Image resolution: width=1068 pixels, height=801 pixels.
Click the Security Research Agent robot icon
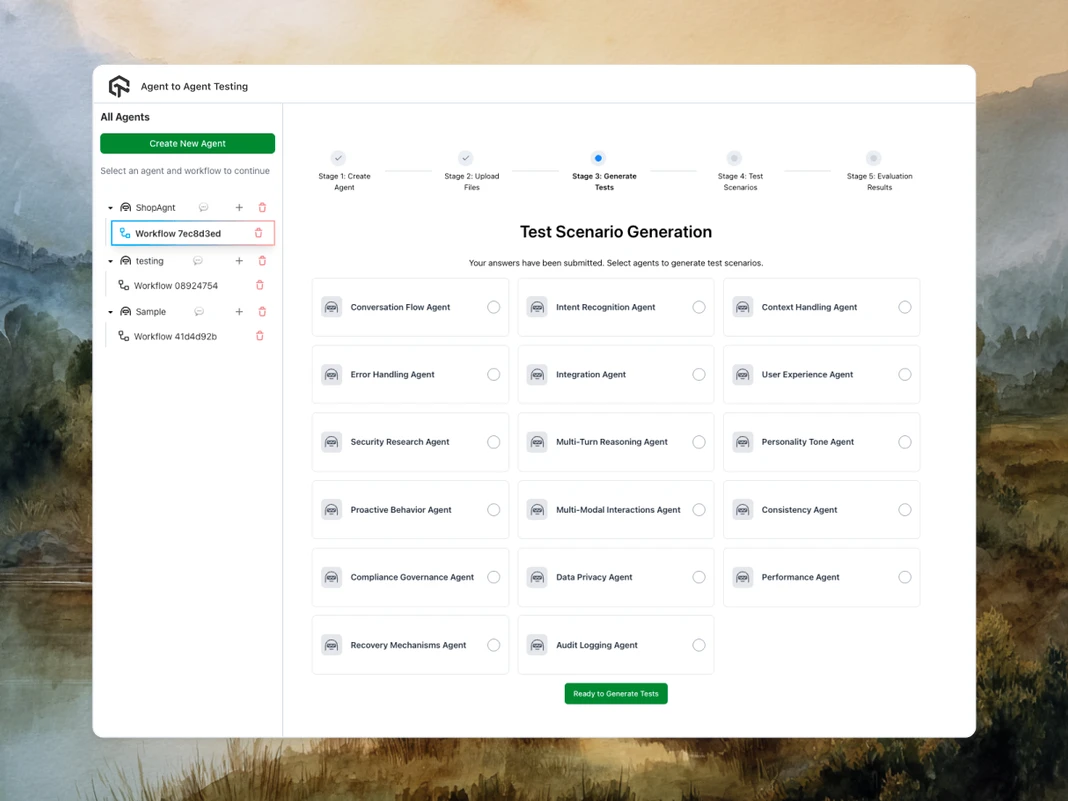click(x=332, y=442)
